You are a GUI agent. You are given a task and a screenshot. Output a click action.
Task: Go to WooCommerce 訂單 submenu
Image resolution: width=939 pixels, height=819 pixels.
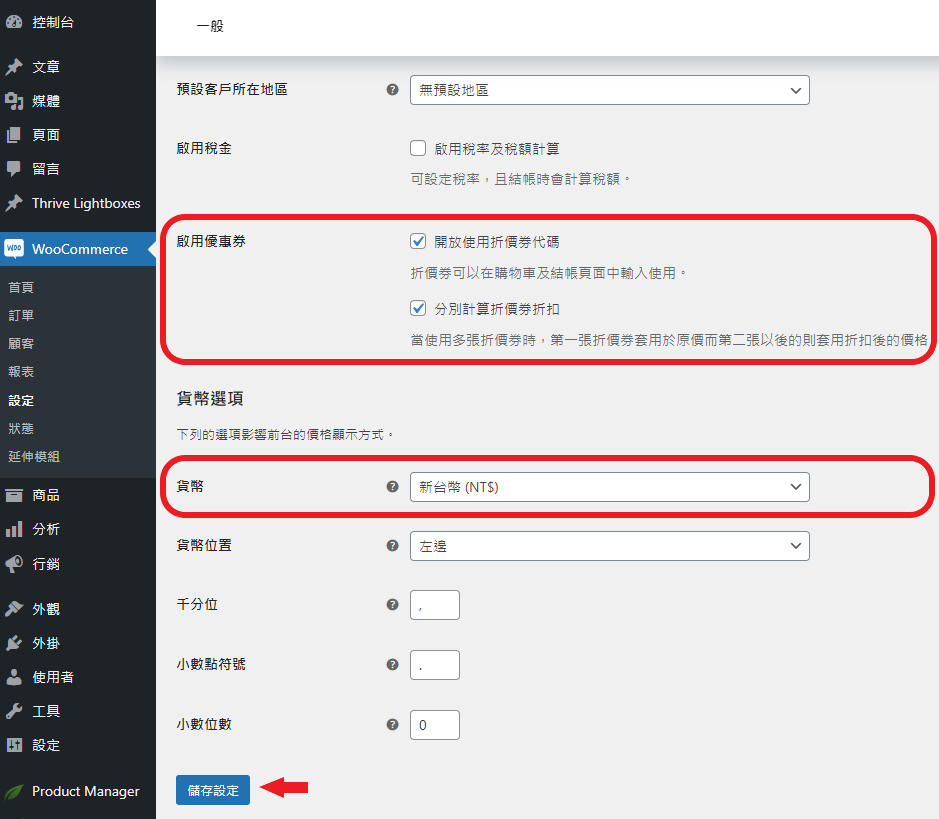[x=21, y=316]
